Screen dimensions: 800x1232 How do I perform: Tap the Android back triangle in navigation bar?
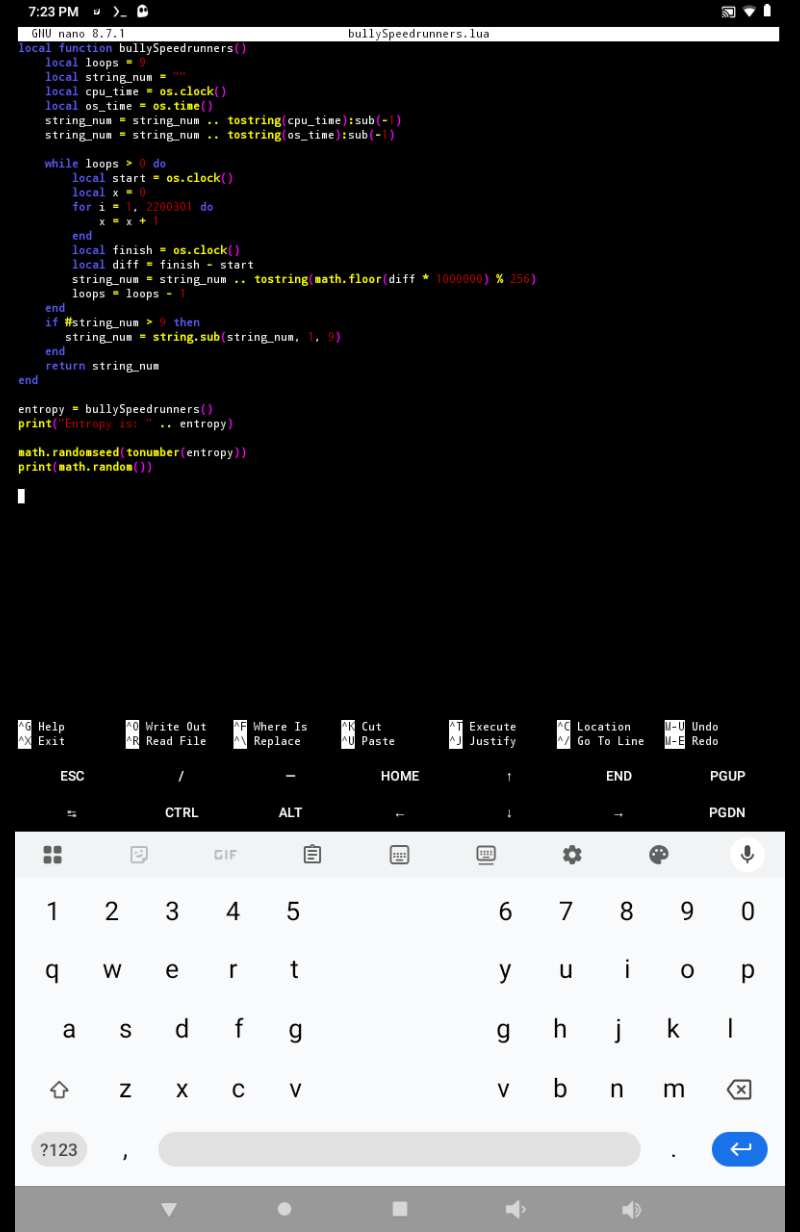(x=169, y=1209)
